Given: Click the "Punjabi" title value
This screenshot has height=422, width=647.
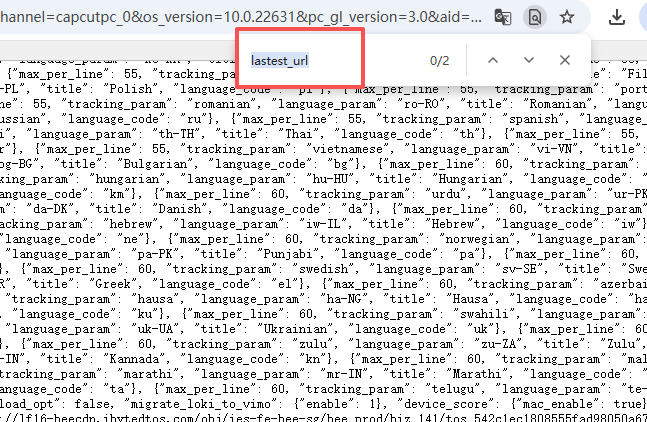Looking at the screenshot, I should point(288,254).
